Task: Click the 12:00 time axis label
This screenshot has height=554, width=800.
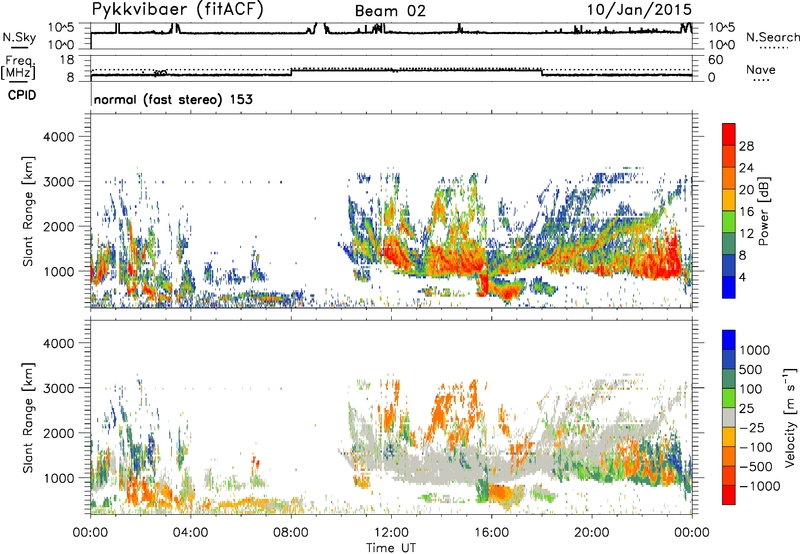Action: tap(391, 533)
